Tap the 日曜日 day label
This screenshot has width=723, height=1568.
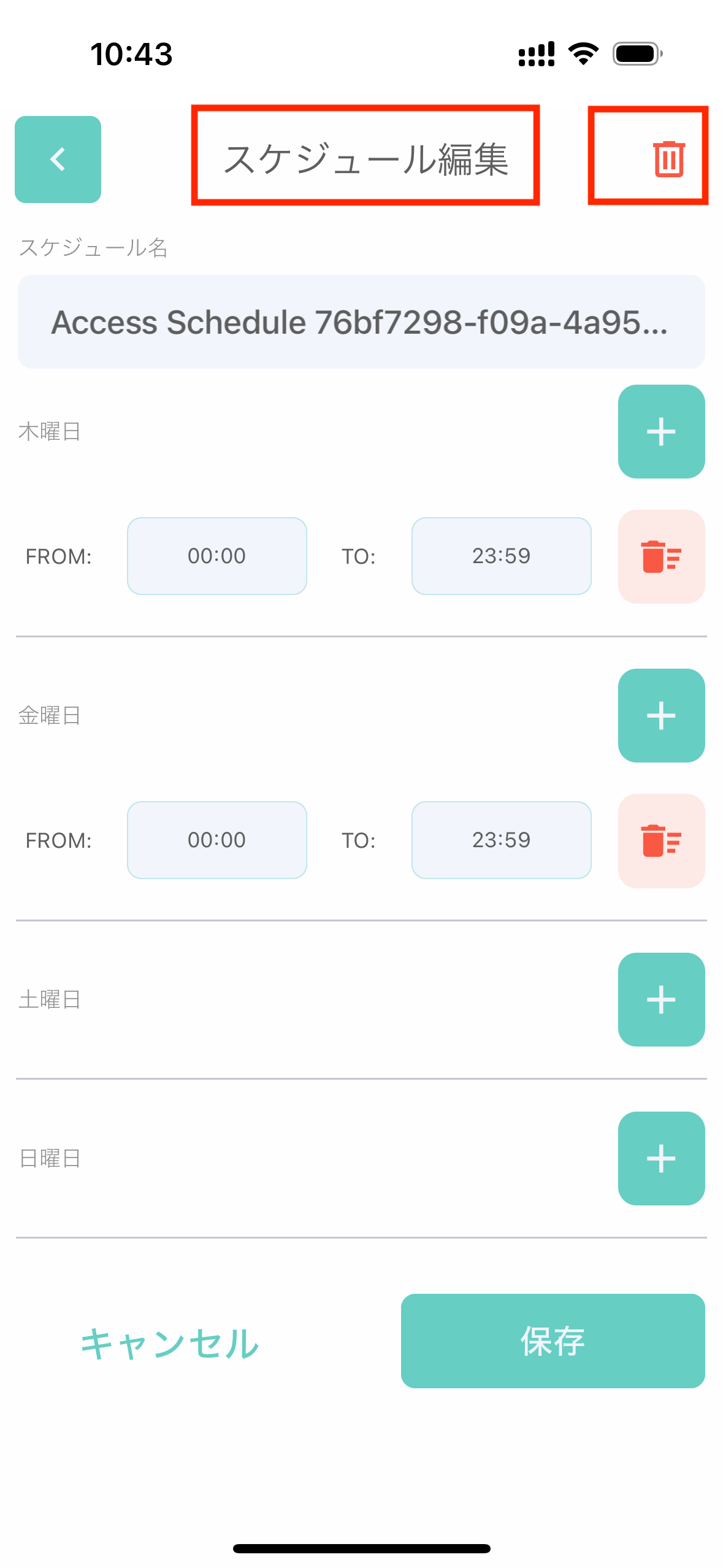[50, 1158]
